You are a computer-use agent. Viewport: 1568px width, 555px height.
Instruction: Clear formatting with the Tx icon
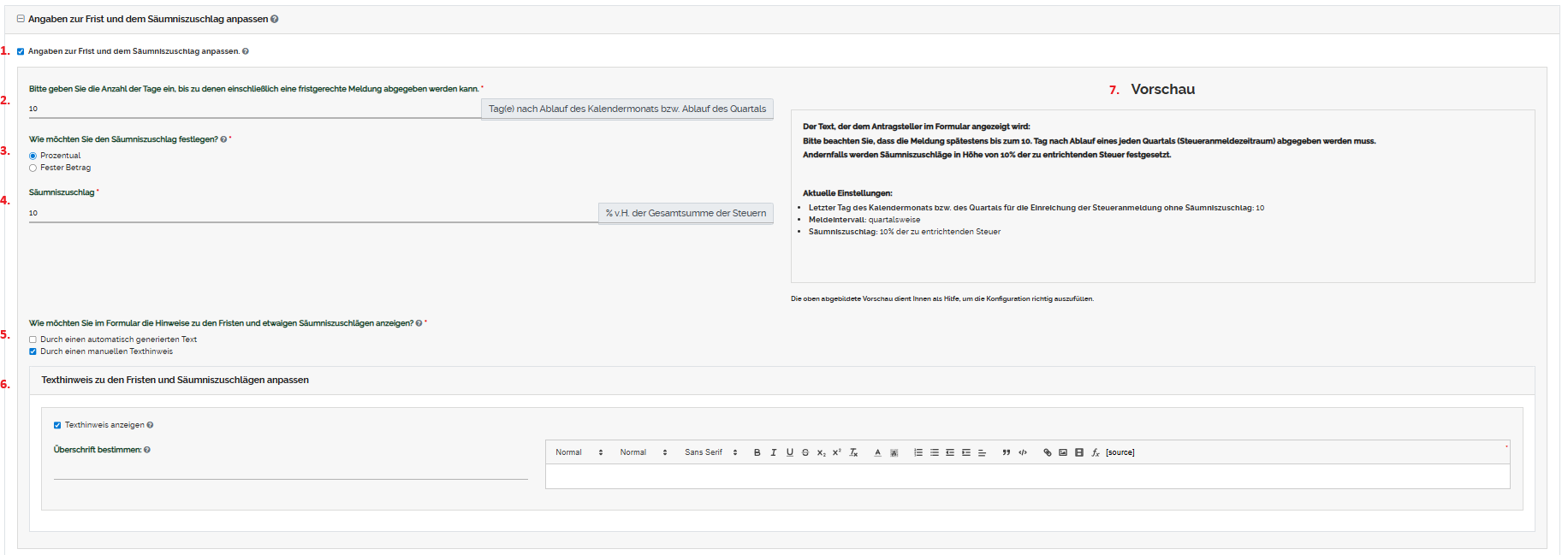tap(853, 452)
